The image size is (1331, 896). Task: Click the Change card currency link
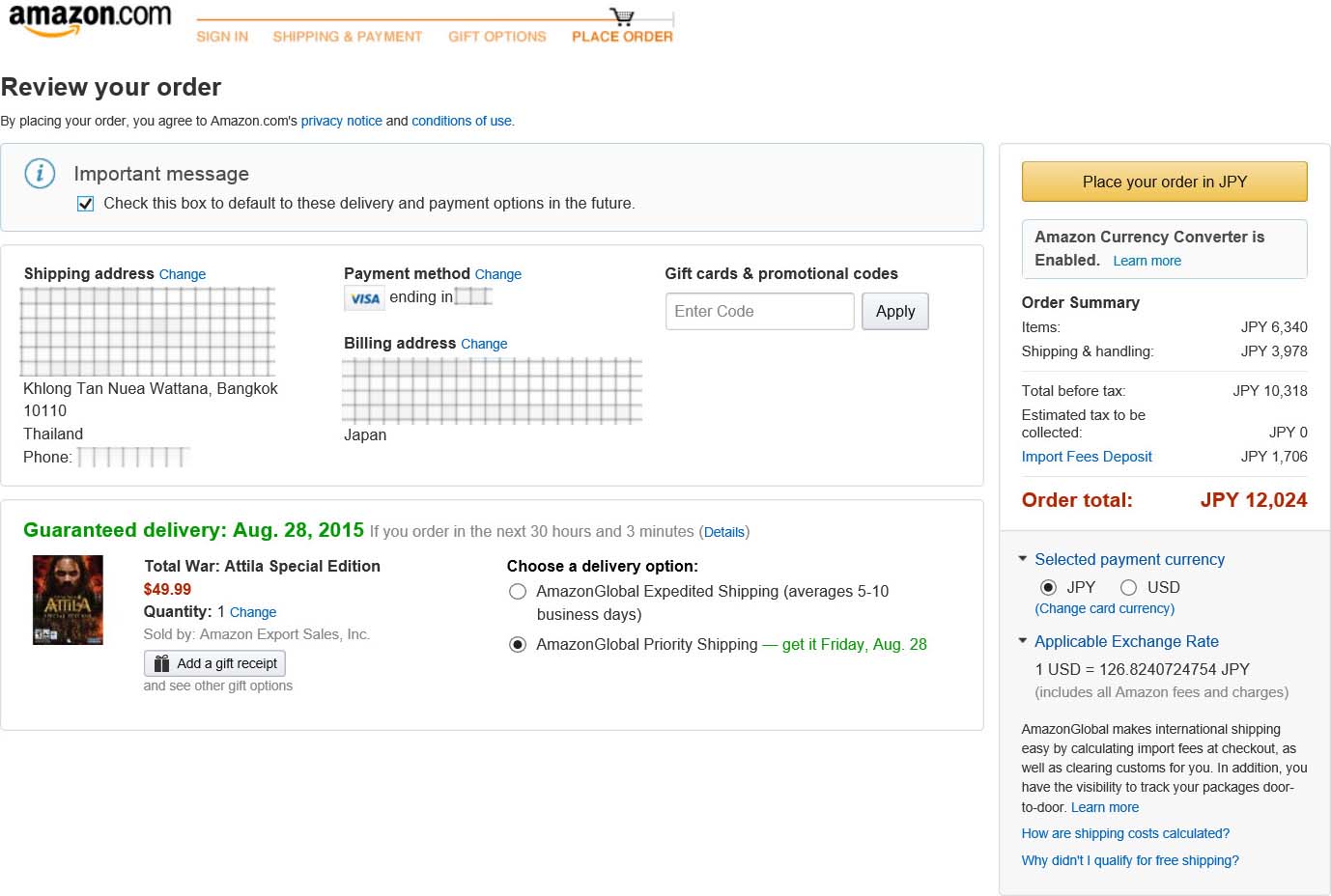[x=1105, y=608]
